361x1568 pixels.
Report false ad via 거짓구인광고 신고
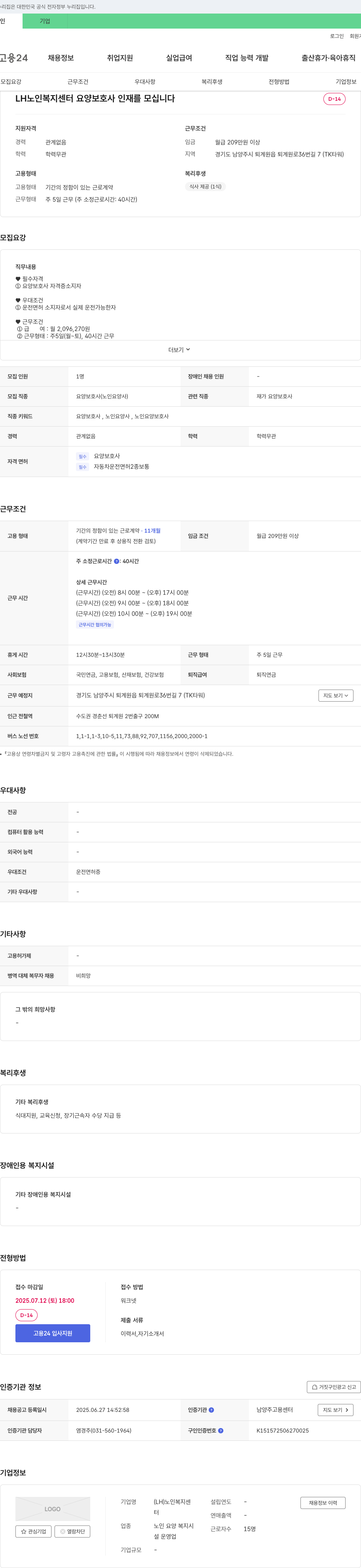(x=334, y=1387)
